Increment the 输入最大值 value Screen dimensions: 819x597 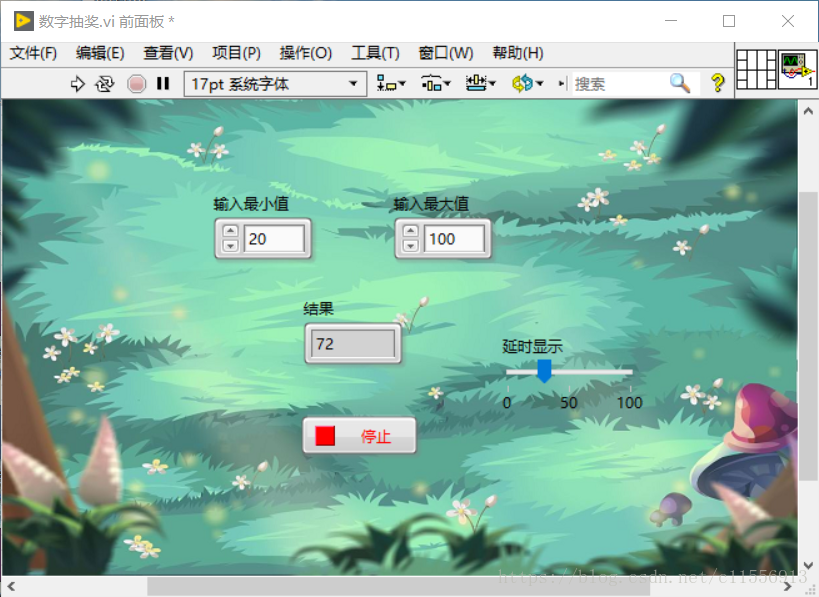[411, 231]
